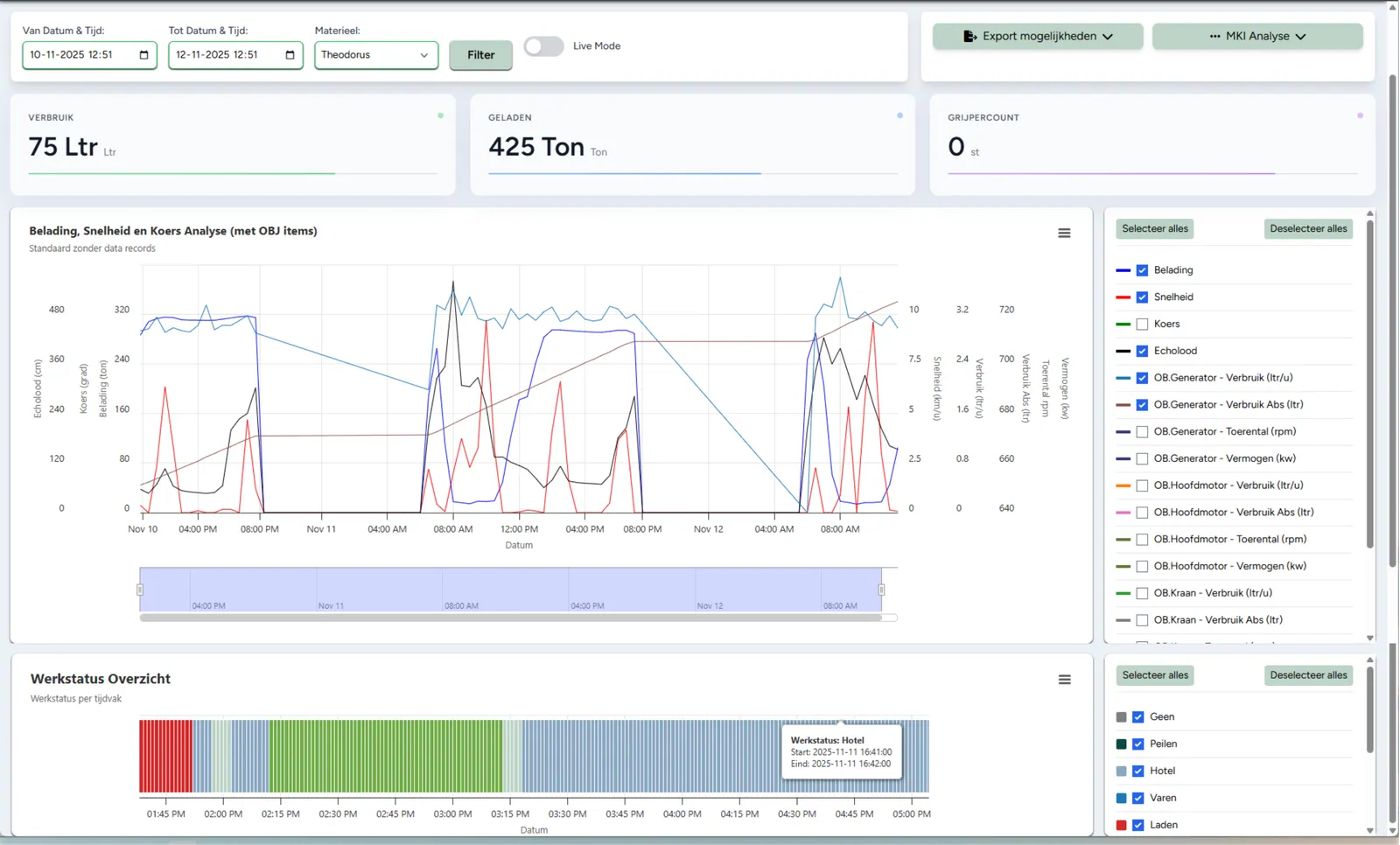Viewport: 1400px width, 845px height.
Task: Open the main chart hamburger menu
Action: pyautogui.click(x=1064, y=234)
